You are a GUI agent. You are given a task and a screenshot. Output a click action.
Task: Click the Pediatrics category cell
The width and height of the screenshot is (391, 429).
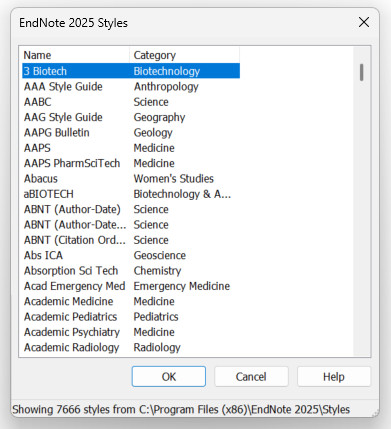[156, 316]
